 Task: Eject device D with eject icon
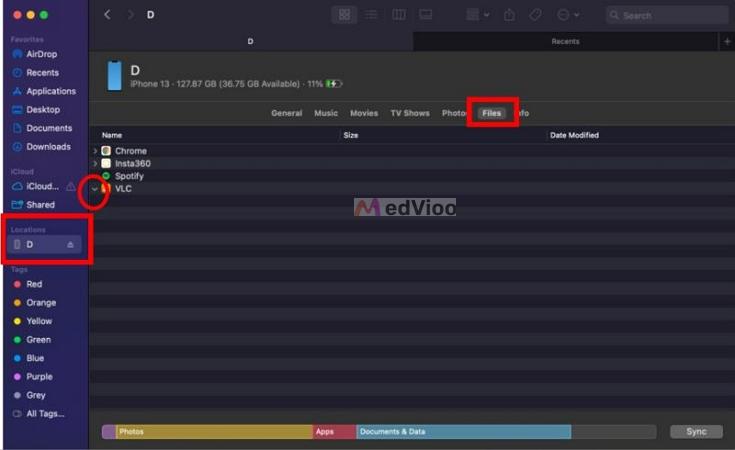click(70, 245)
